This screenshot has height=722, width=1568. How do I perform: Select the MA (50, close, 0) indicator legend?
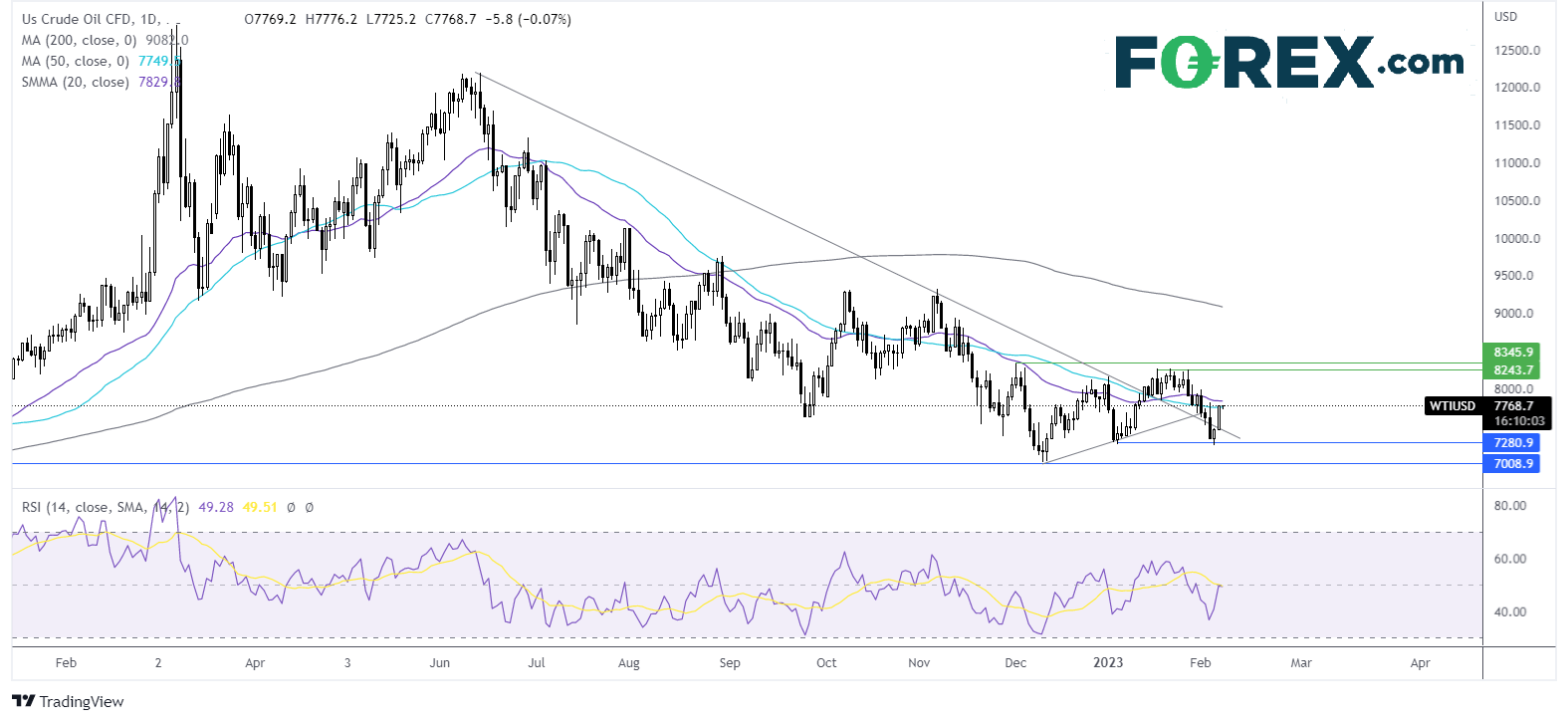point(75,61)
